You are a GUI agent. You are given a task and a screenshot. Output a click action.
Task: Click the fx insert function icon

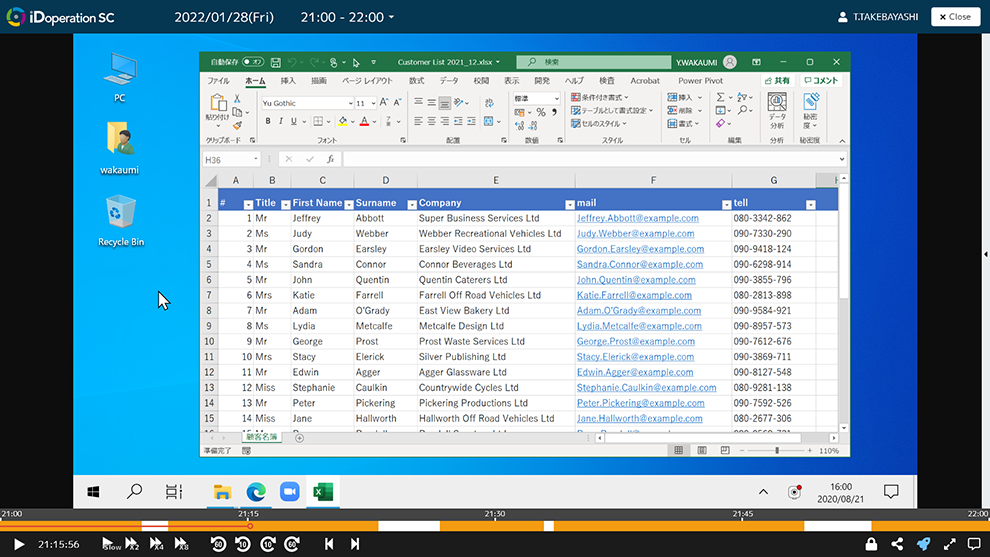click(x=330, y=160)
